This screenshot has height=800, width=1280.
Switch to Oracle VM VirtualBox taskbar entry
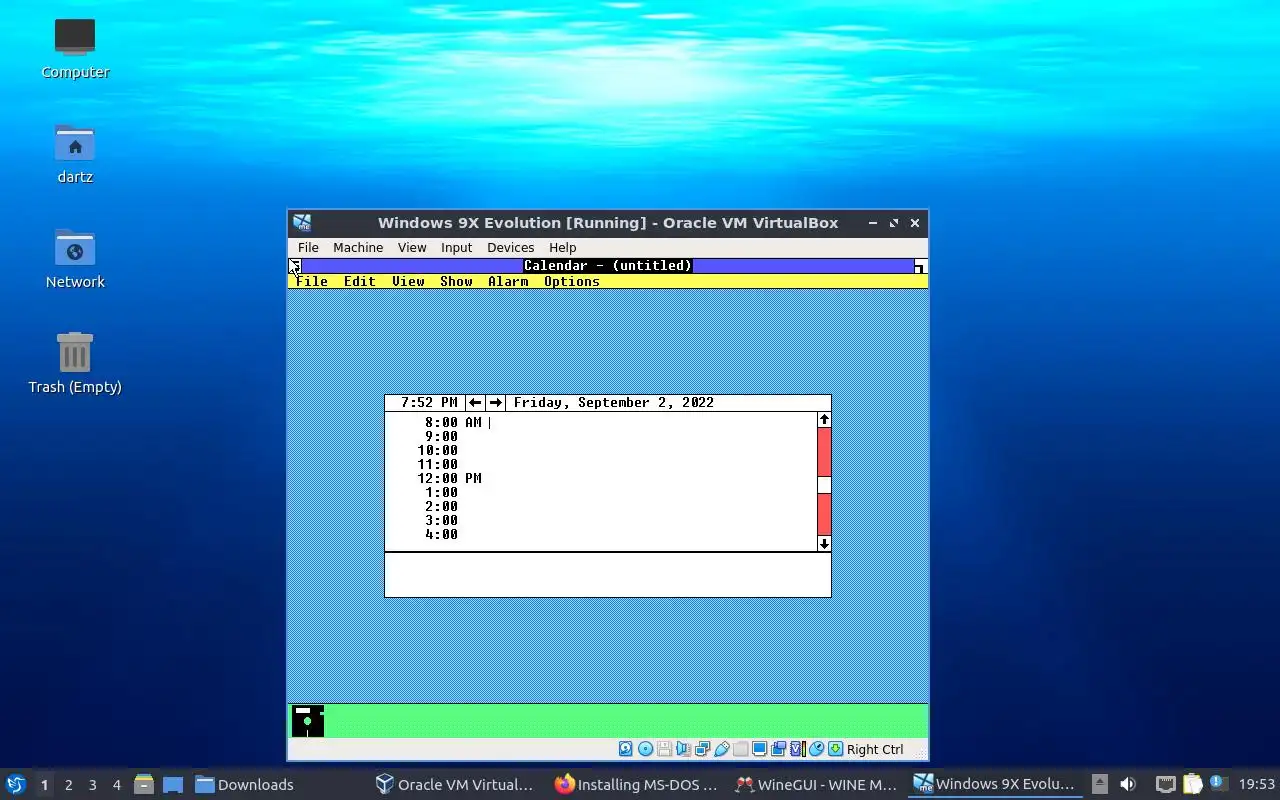click(456, 784)
